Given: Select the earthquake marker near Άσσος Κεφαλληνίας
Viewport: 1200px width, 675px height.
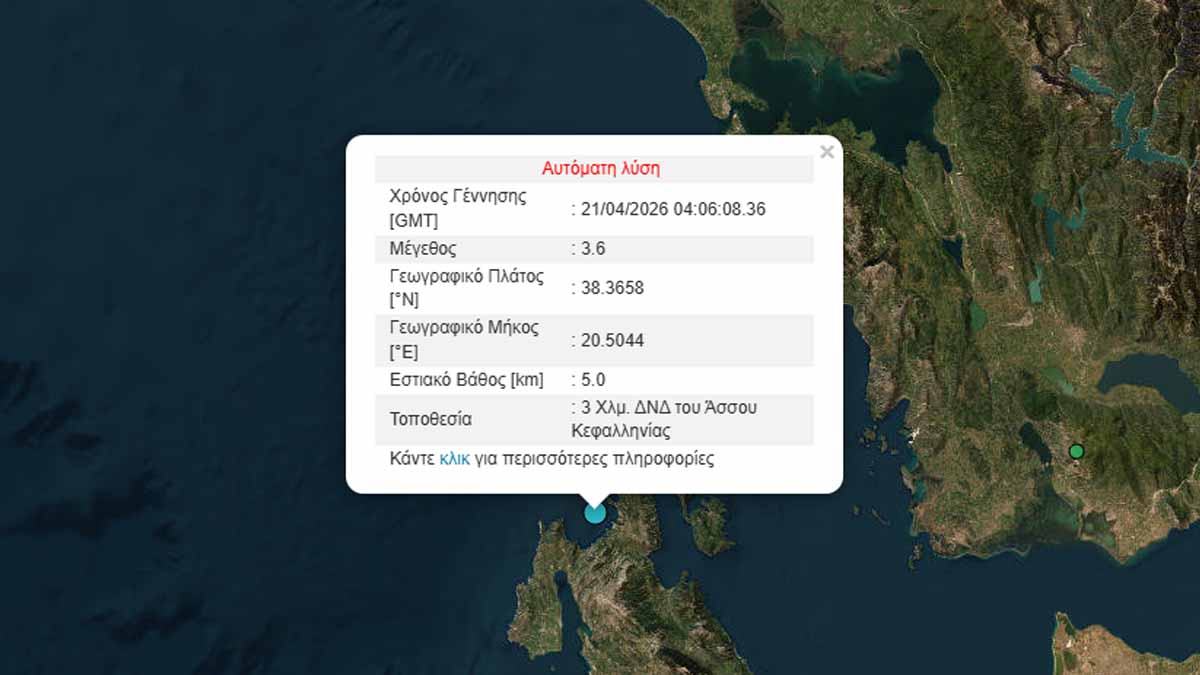Looking at the screenshot, I should click(x=594, y=513).
